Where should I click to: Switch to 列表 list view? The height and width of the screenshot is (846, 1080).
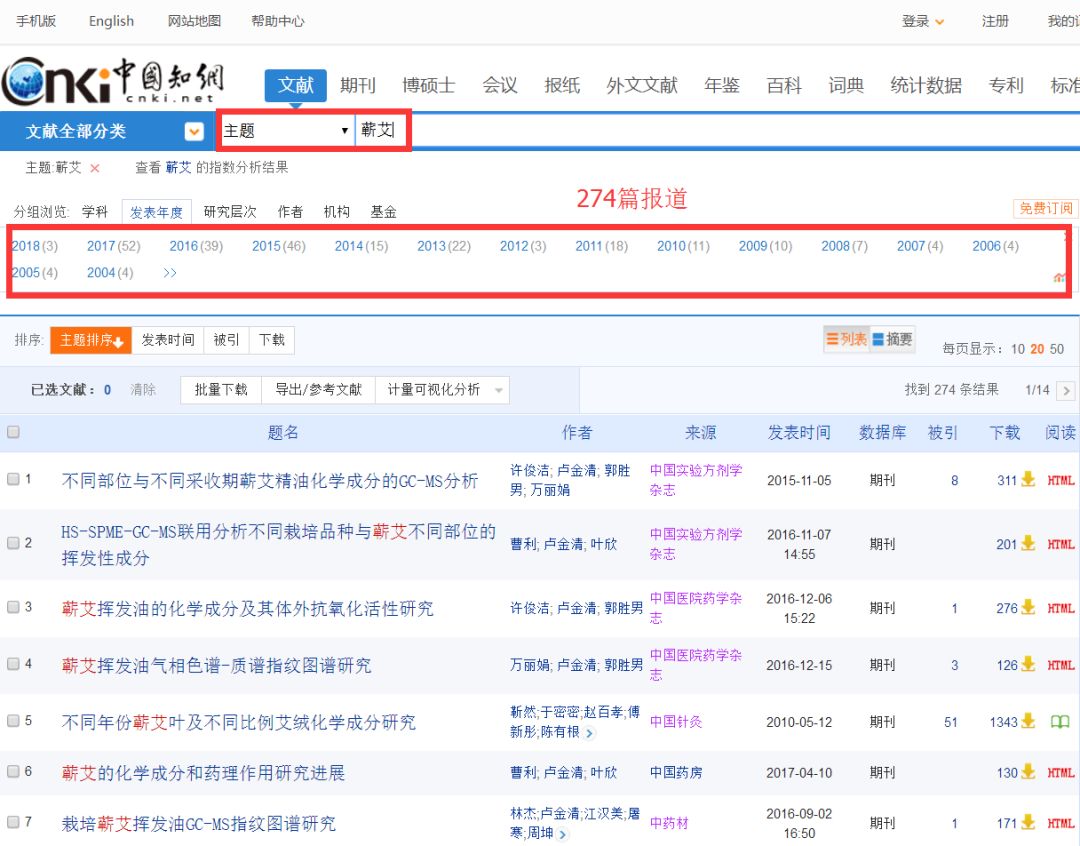847,339
